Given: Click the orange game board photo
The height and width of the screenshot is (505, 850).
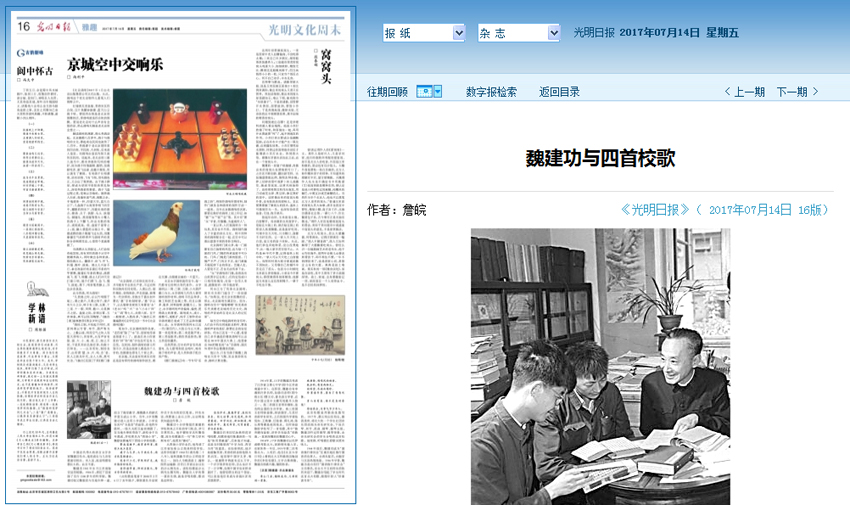Looking at the screenshot, I should [180, 138].
